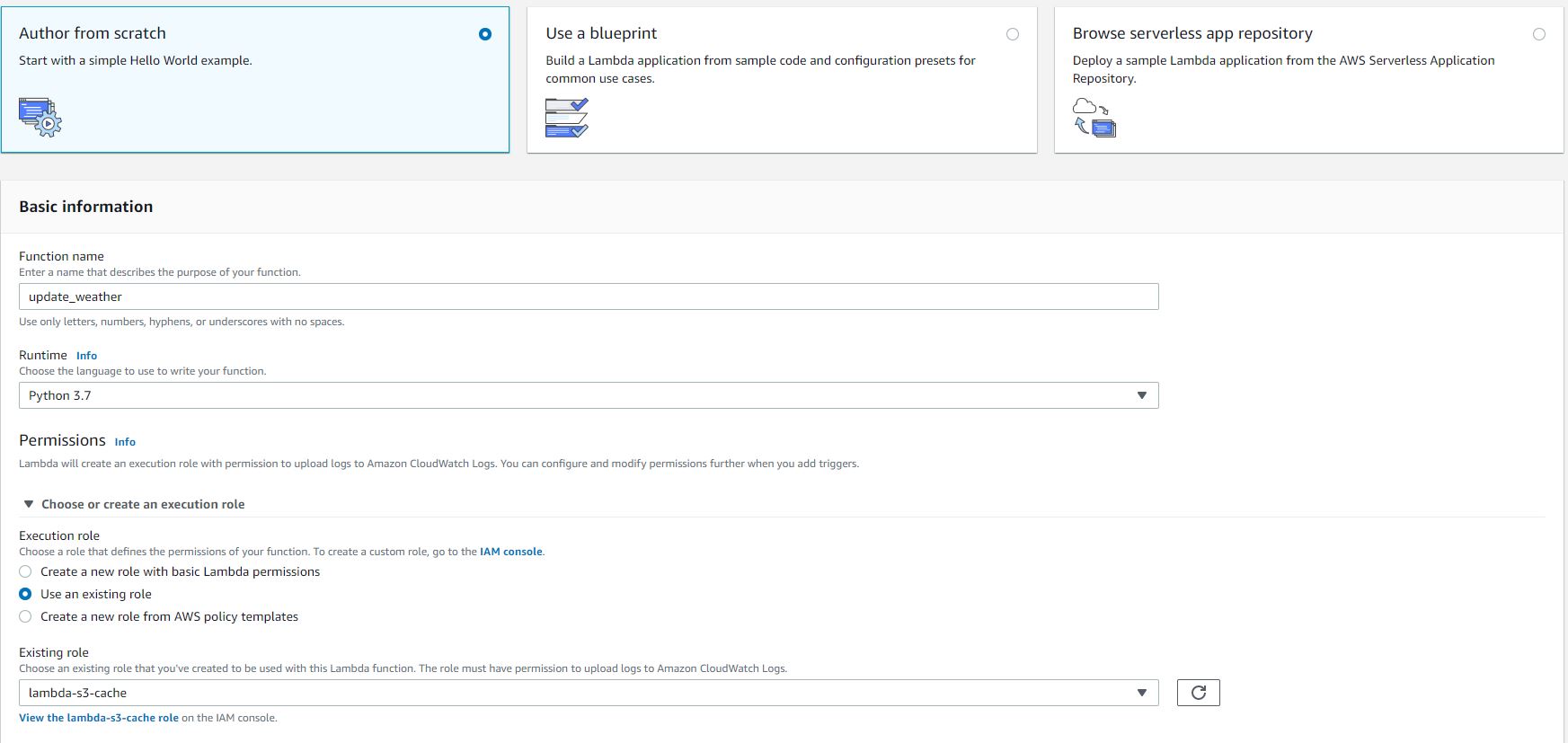Choose Create a new role from AWS policy templates

[25, 616]
